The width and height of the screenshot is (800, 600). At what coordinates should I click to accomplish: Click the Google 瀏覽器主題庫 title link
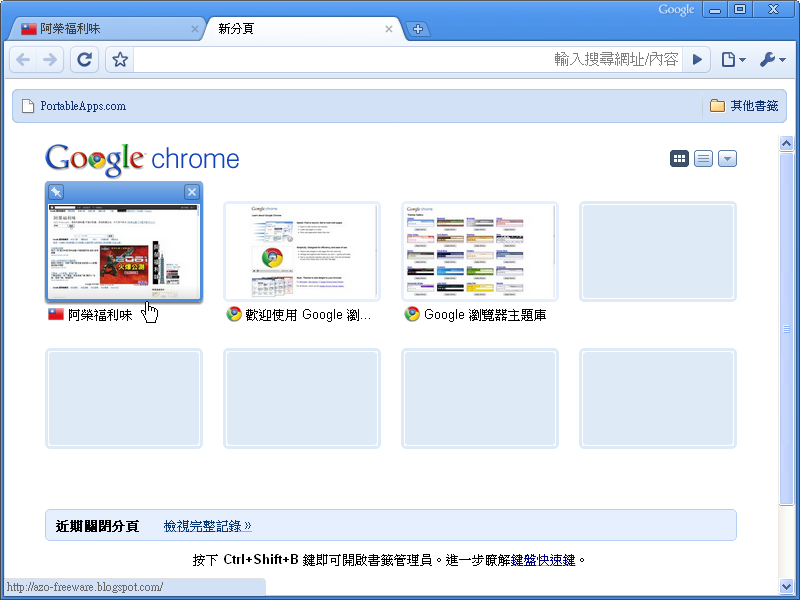tap(485, 315)
